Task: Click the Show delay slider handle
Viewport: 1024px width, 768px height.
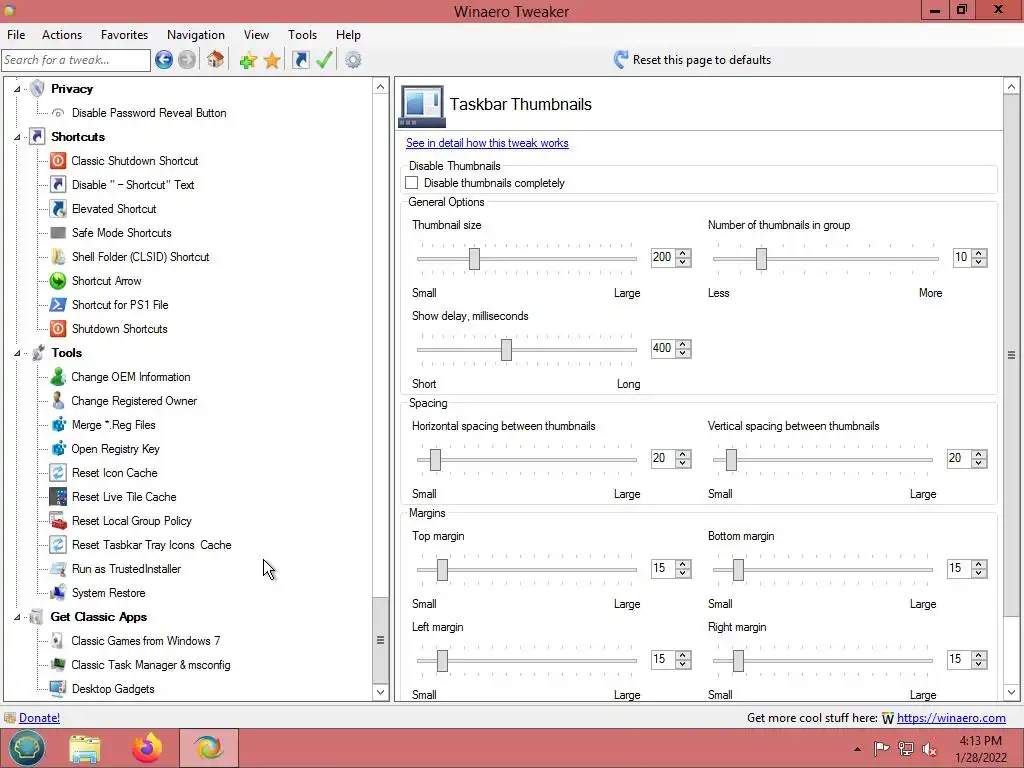Action: (x=506, y=349)
